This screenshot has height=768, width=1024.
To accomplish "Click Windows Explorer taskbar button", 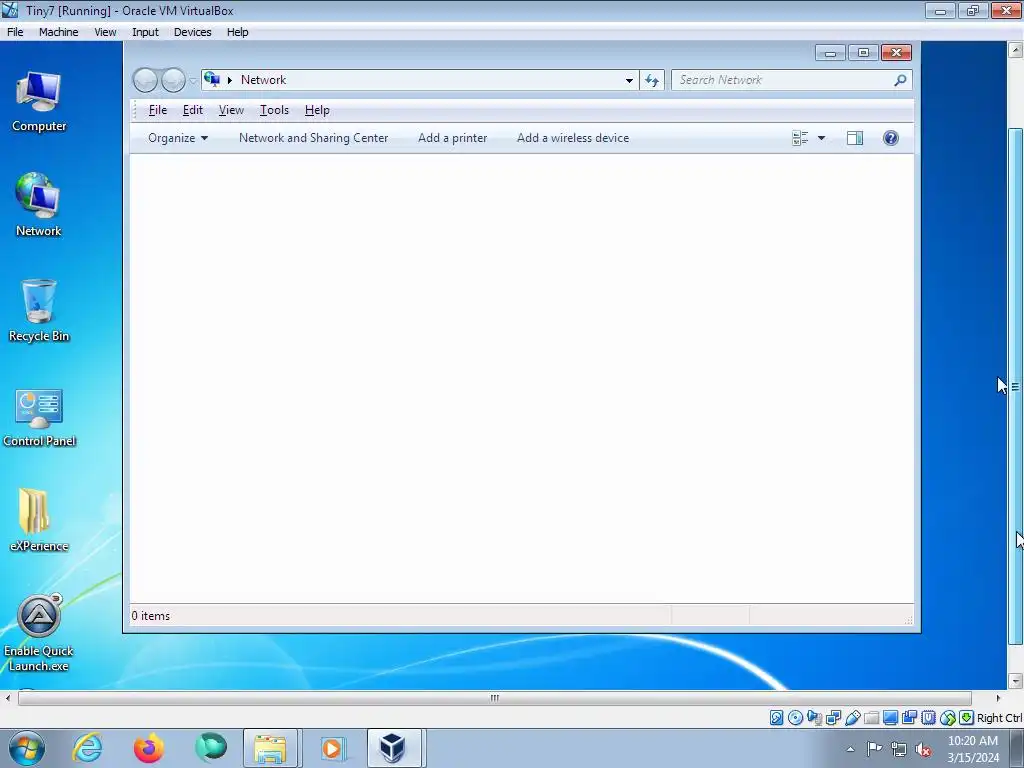I will pyautogui.click(x=270, y=748).
